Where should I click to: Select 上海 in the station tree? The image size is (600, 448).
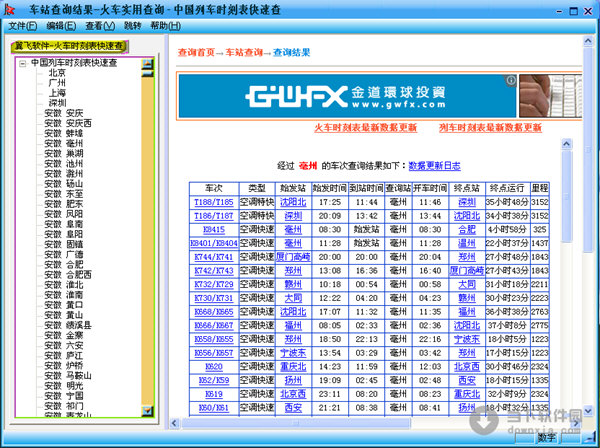pyautogui.click(x=57, y=93)
